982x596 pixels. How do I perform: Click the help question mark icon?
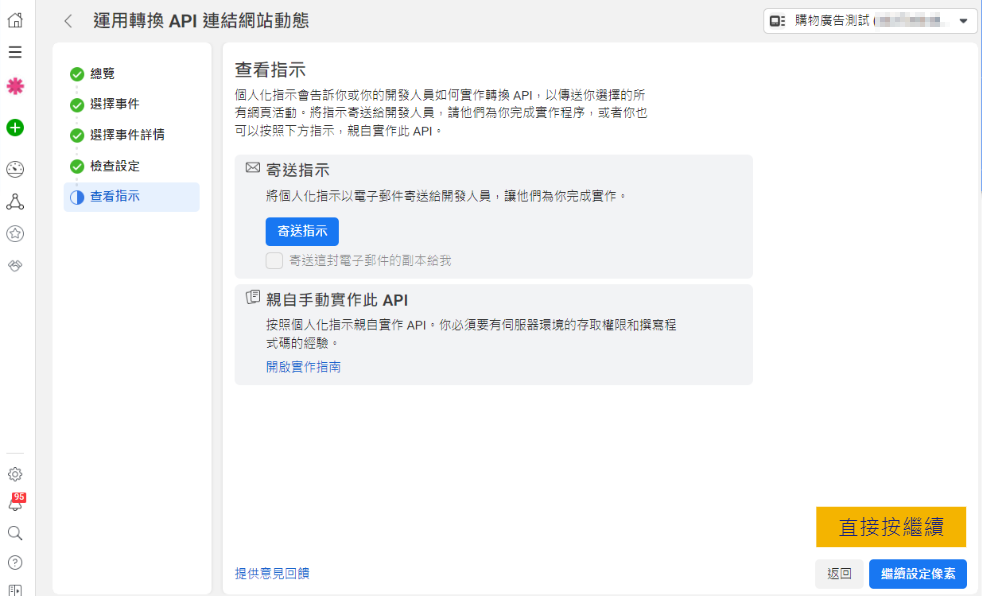coord(15,562)
